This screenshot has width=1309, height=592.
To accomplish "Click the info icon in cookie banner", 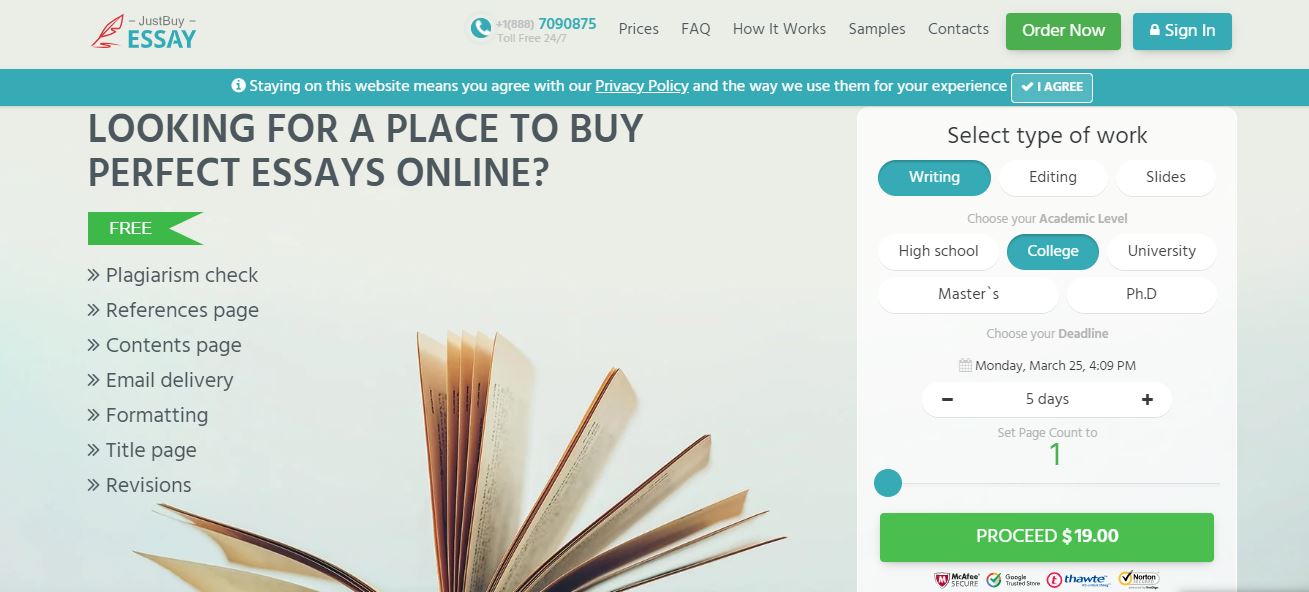I will click(x=238, y=86).
